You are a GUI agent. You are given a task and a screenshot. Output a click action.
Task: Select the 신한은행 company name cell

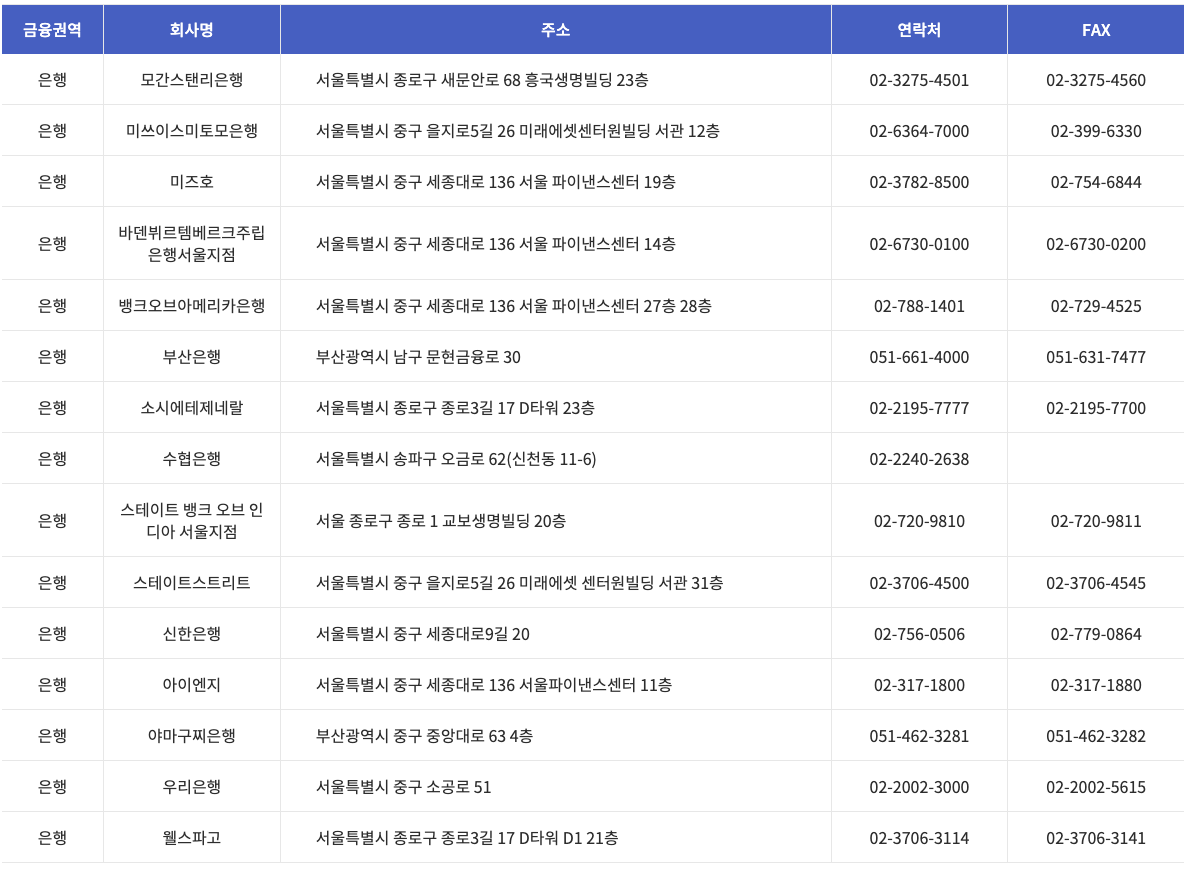point(192,633)
